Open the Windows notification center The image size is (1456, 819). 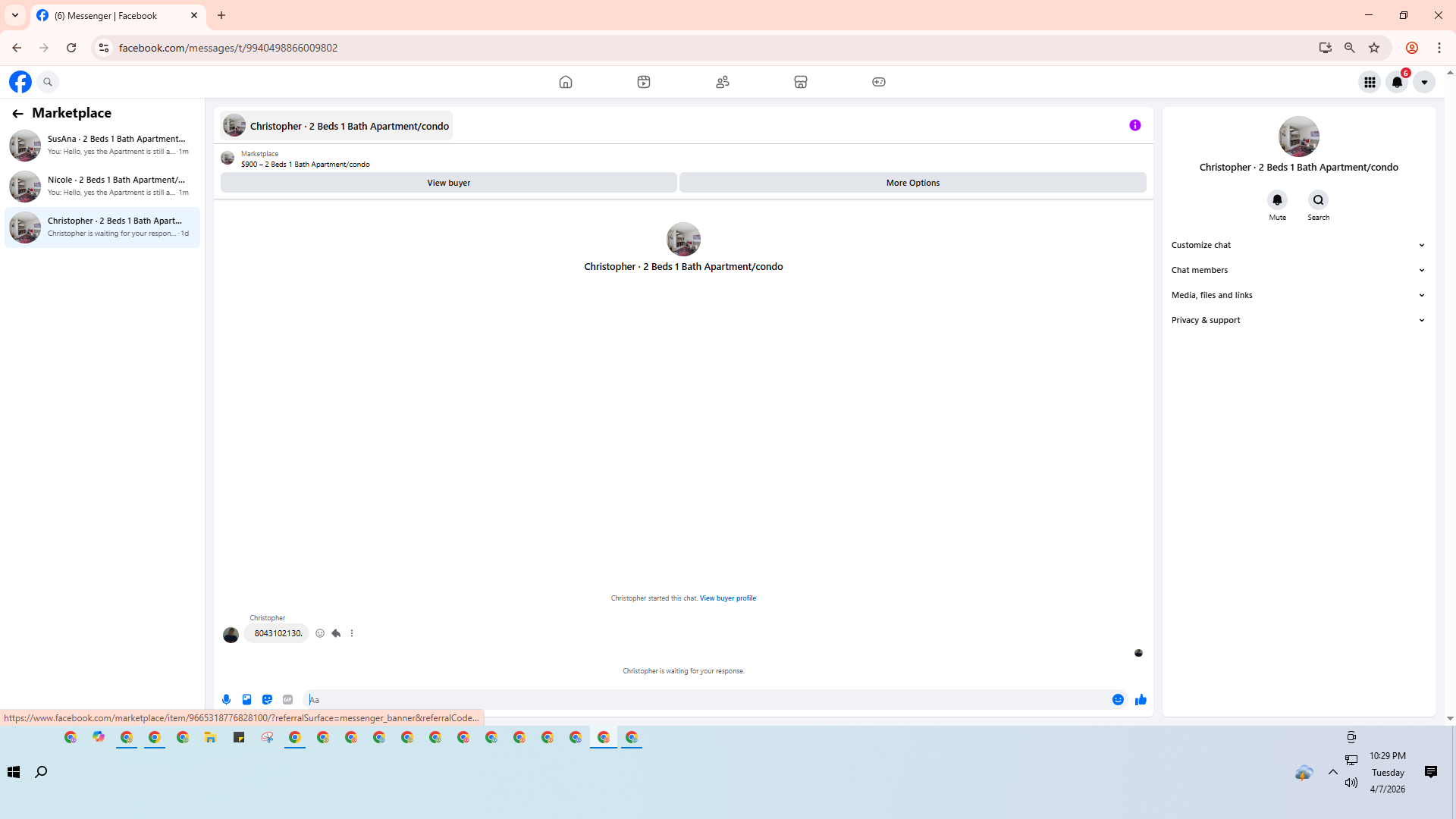point(1431,772)
